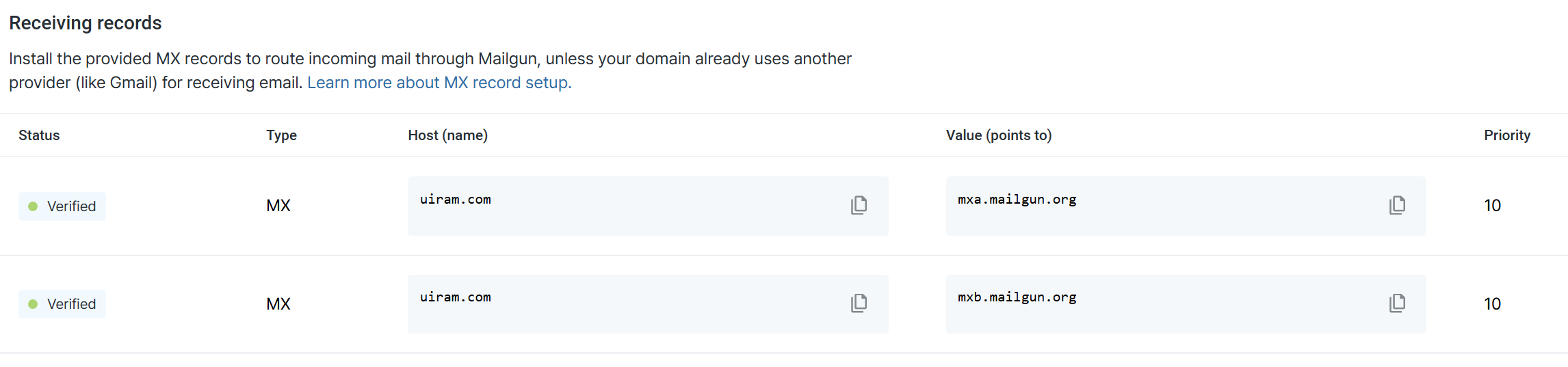The width and height of the screenshot is (1568, 367).
Task: Copy the mxa.mailgun.org value
Action: (x=1398, y=205)
